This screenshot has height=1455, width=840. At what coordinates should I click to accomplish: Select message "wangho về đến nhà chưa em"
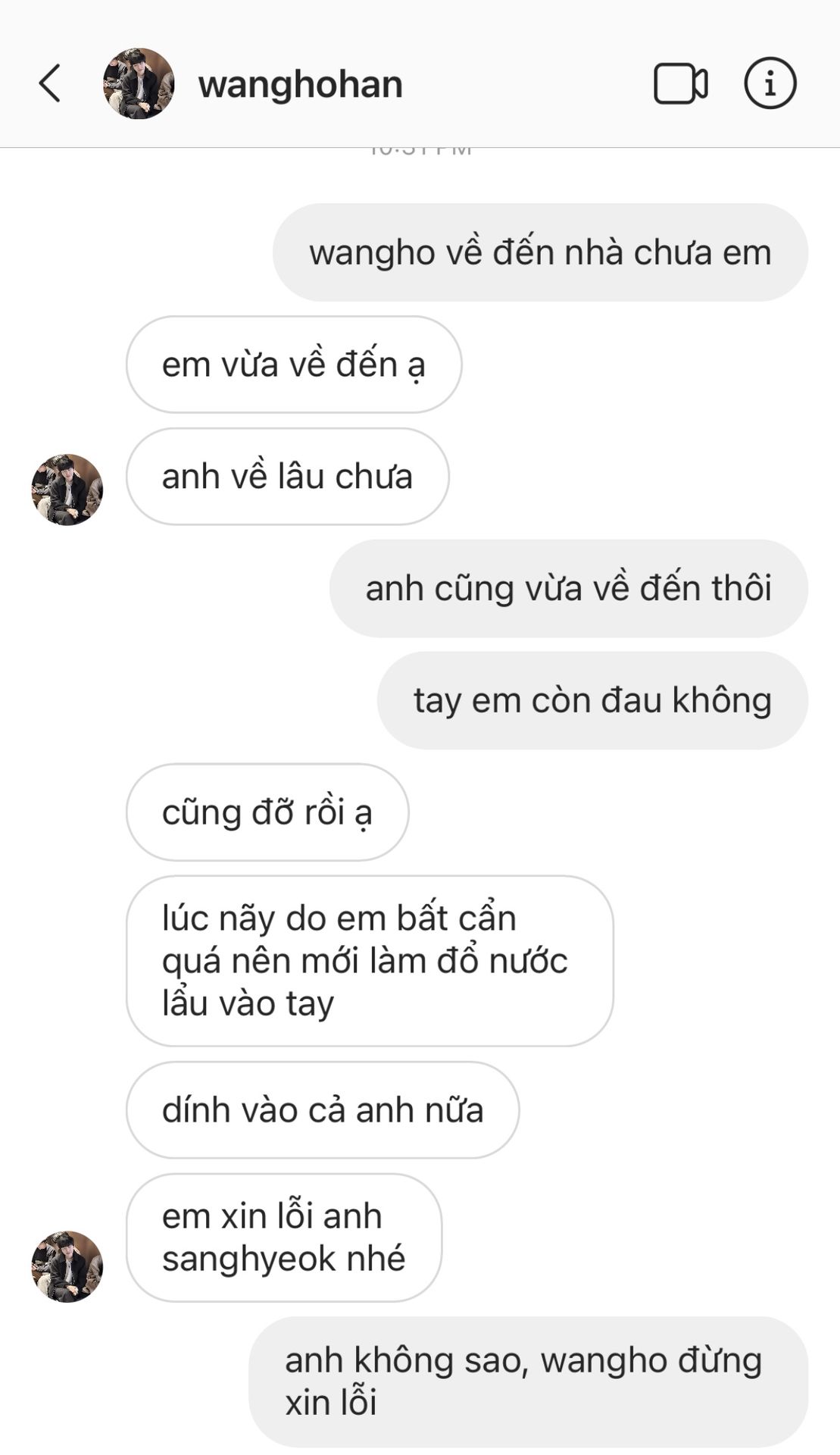pos(540,252)
